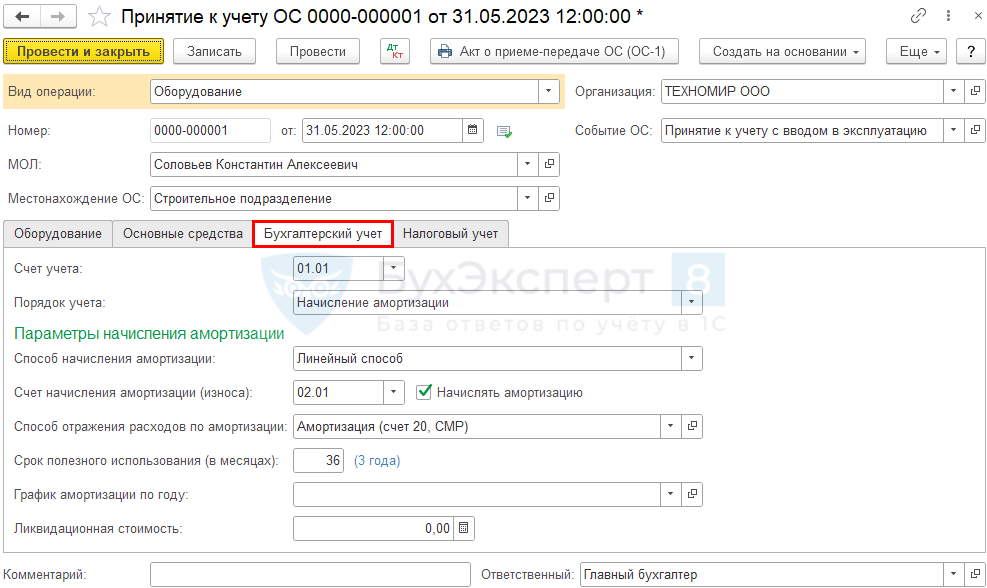Open the Создать на основании menu
987x588 pixels.
pyautogui.click(x=781, y=51)
